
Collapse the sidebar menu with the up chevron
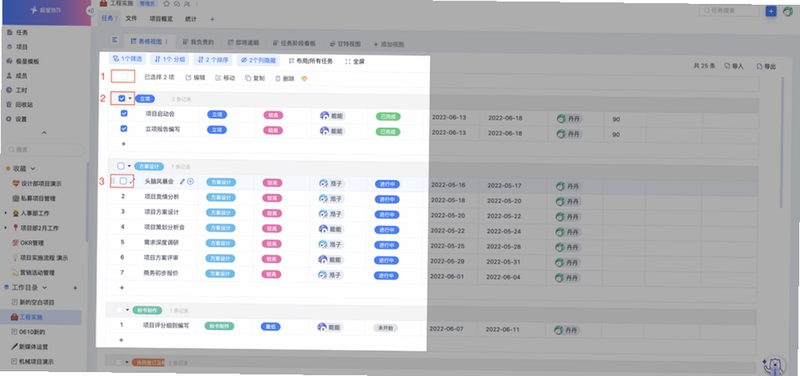click(x=44, y=133)
